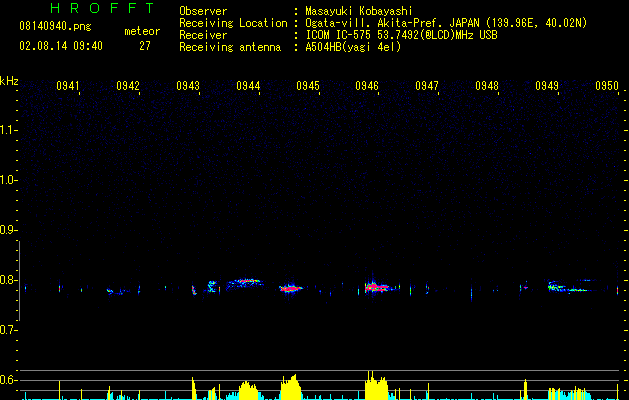Click the antenna text A504HB(yagi 4el)
629x400 pixels.
point(353,47)
